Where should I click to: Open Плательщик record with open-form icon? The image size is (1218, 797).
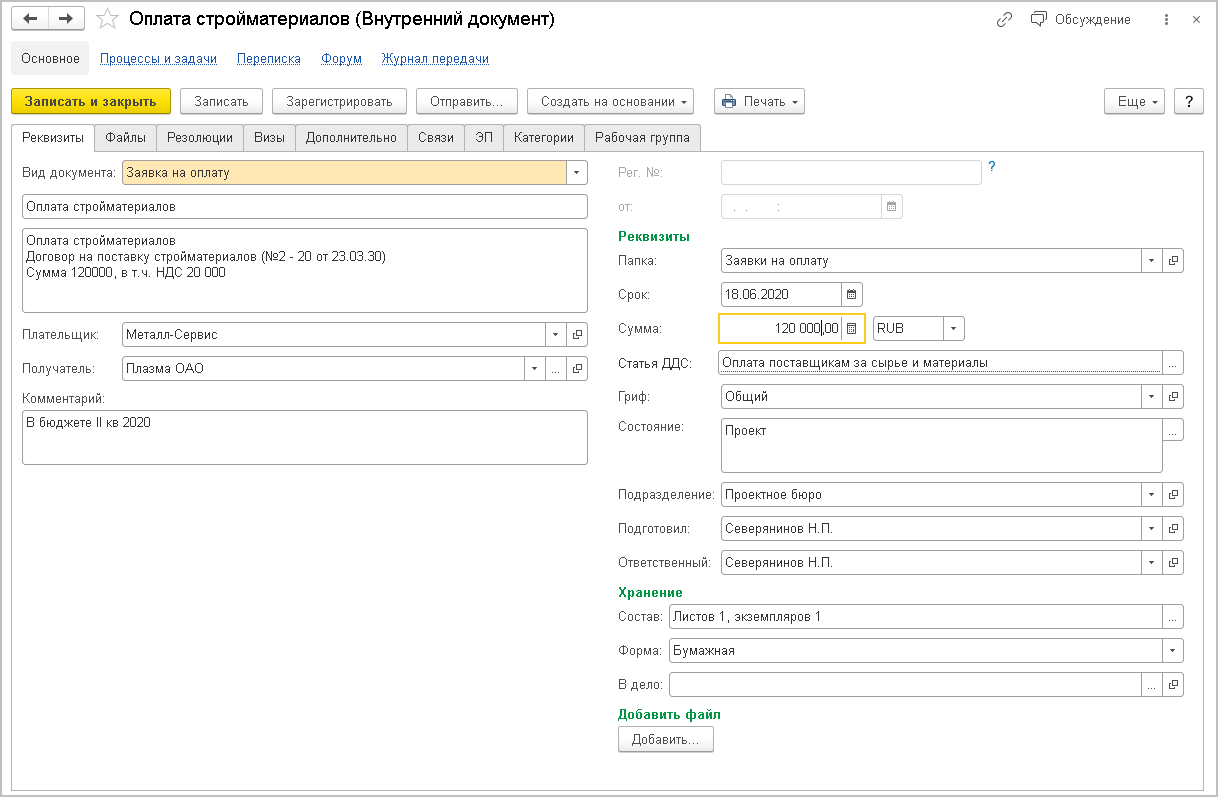click(x=577, y=335)
